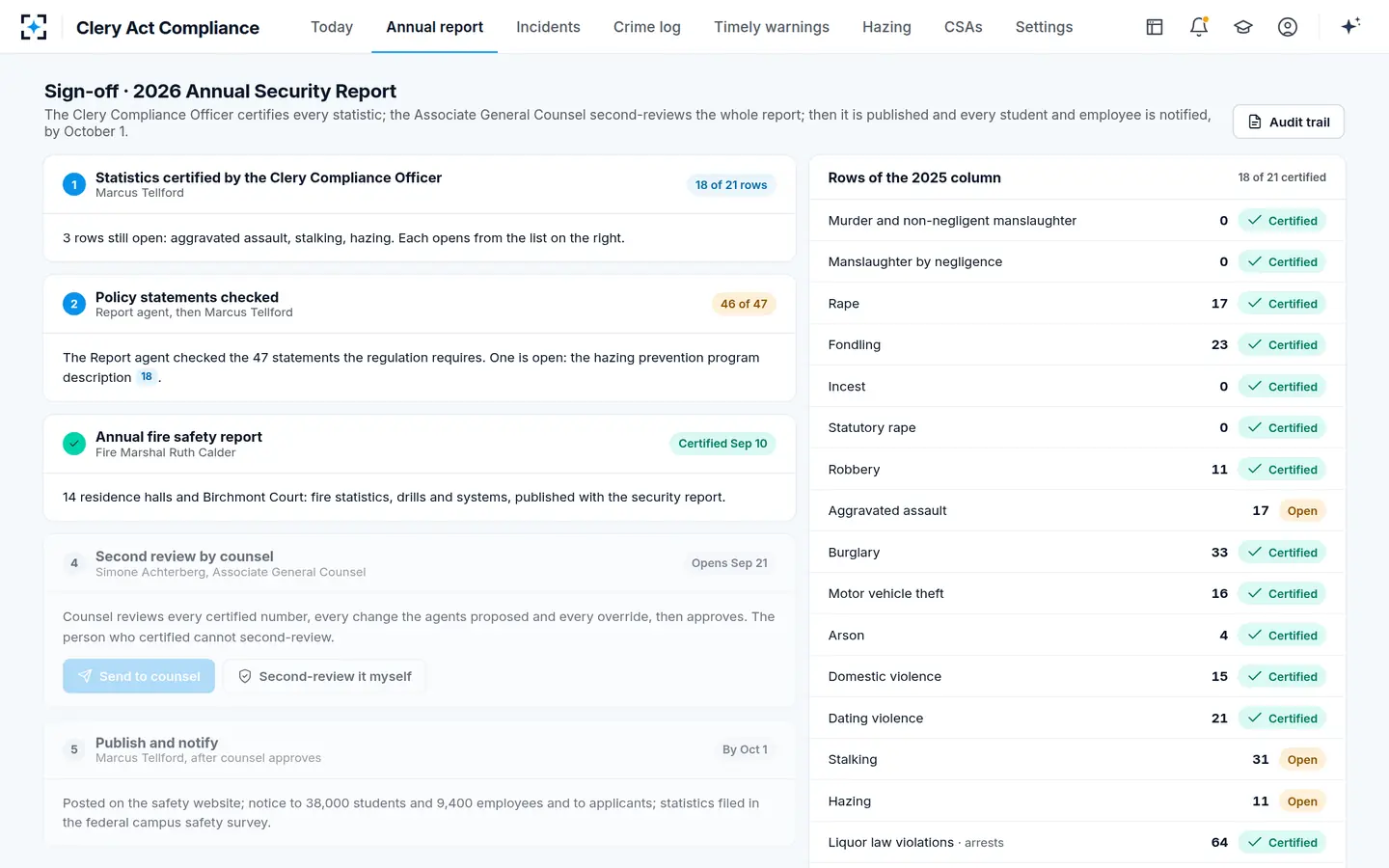The height and width of the screenshot is (868, 1389).
Task: Click the step 2 numbered circle
Action: click(74, 304)
